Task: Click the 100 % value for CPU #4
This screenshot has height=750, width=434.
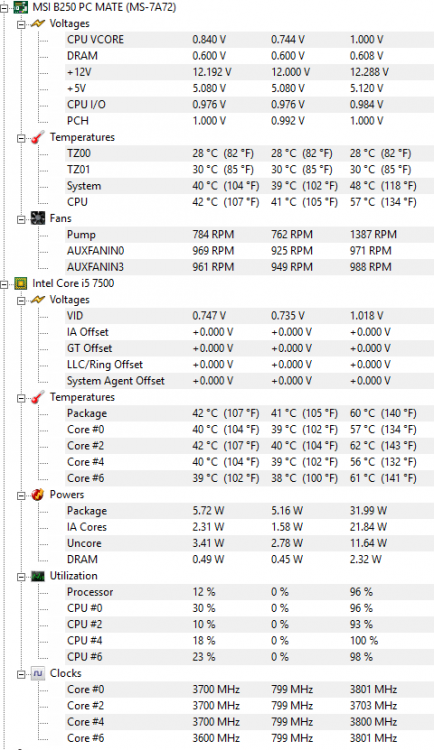Action: pyautogui.click(x=364, y=641)
